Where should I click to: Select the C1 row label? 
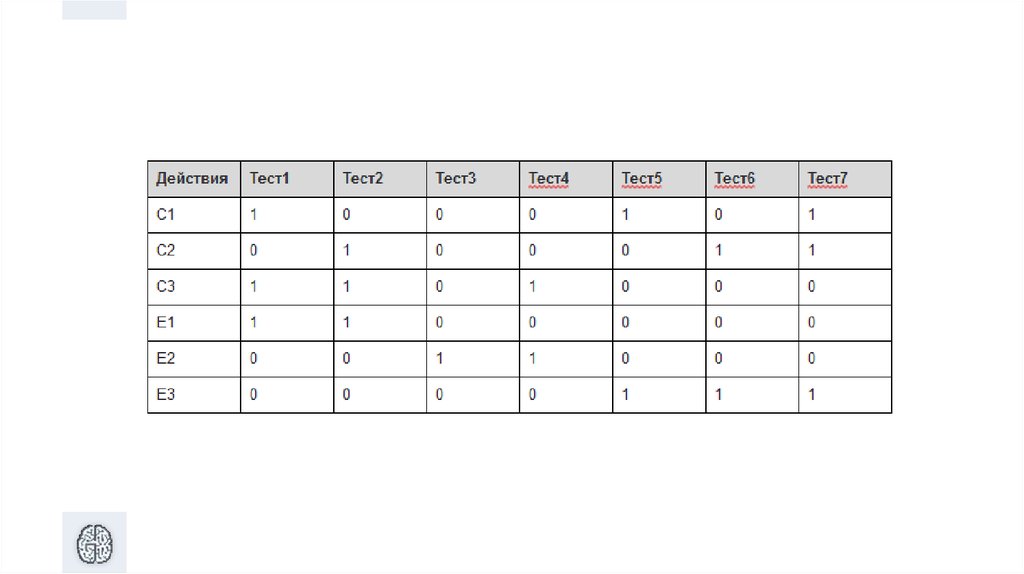166,215
